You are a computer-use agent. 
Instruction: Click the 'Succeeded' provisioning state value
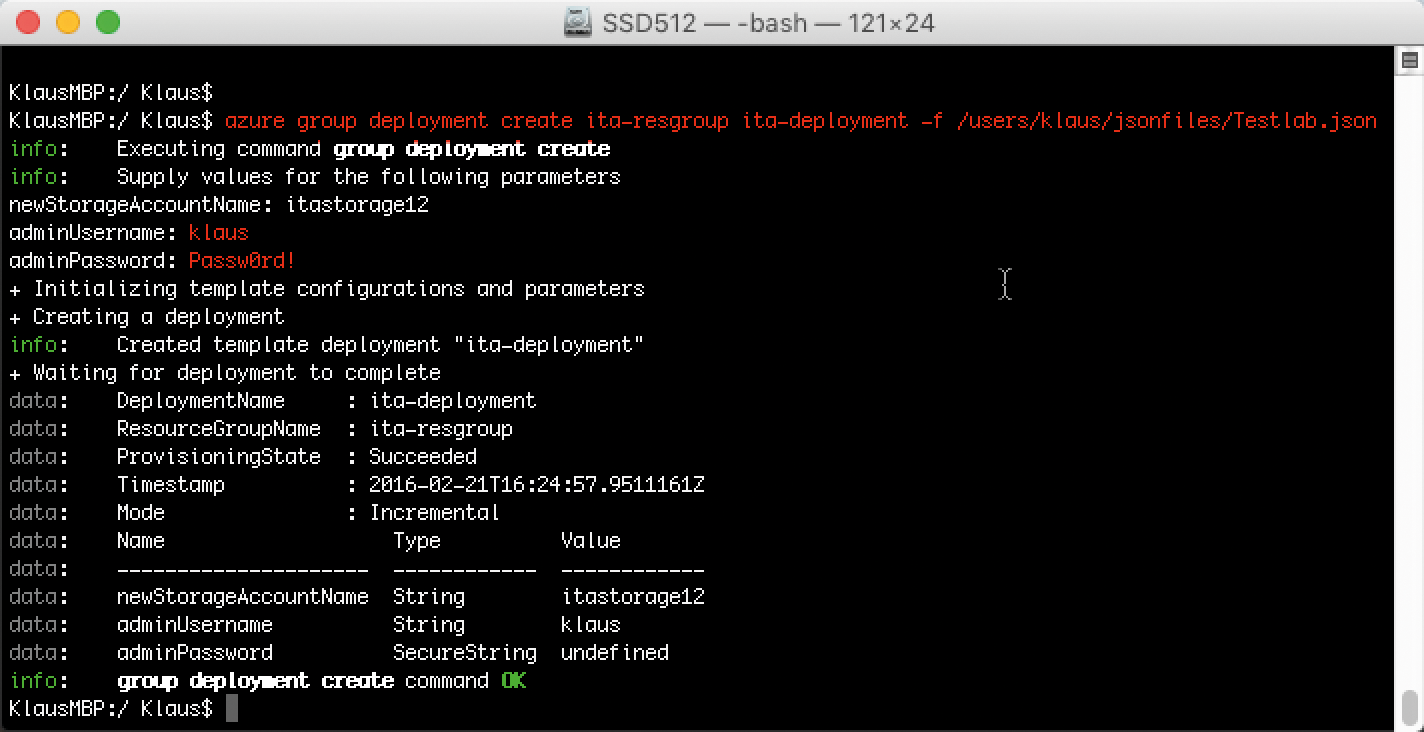point(423,457)
